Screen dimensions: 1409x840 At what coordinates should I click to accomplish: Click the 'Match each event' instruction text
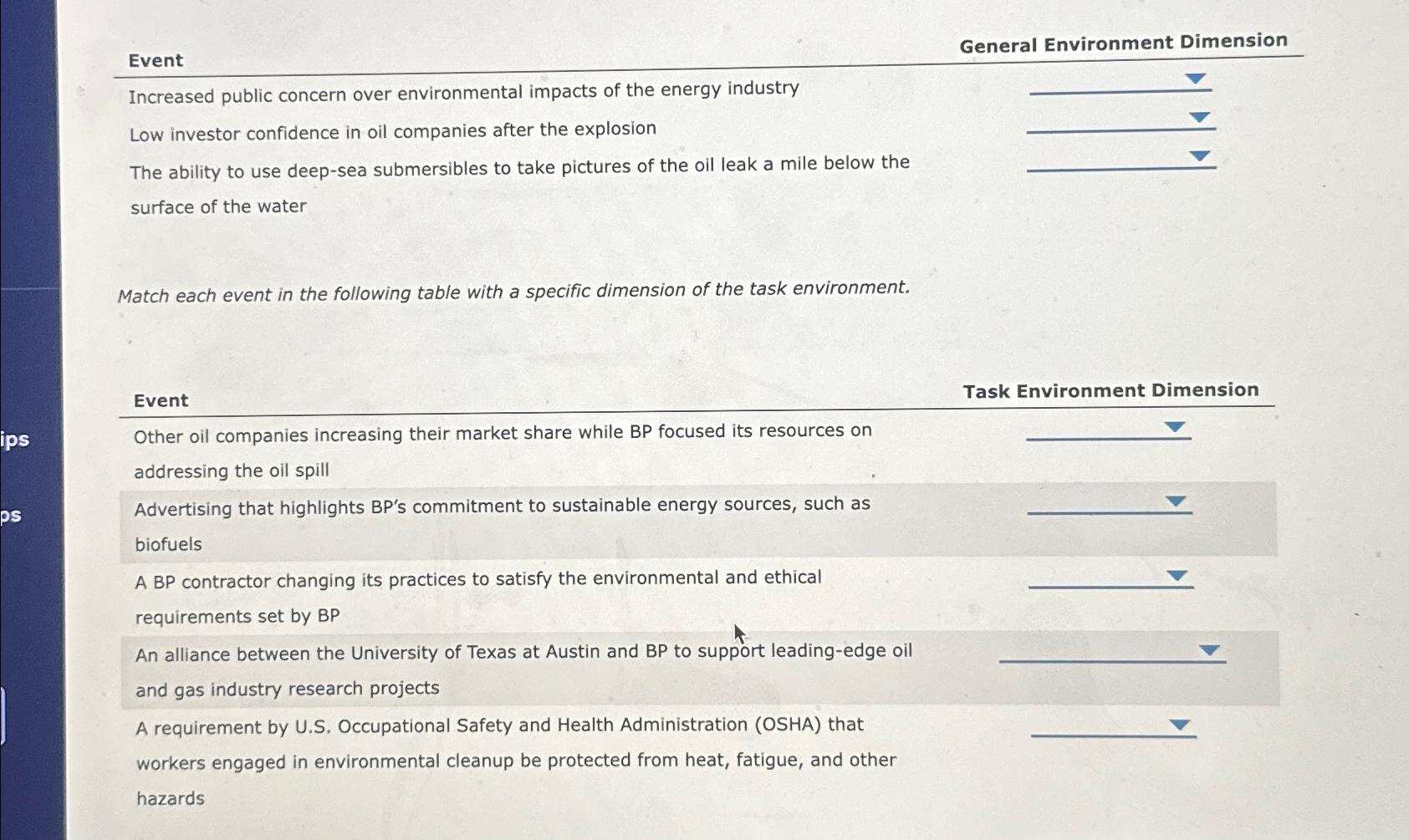pos(513,292)
